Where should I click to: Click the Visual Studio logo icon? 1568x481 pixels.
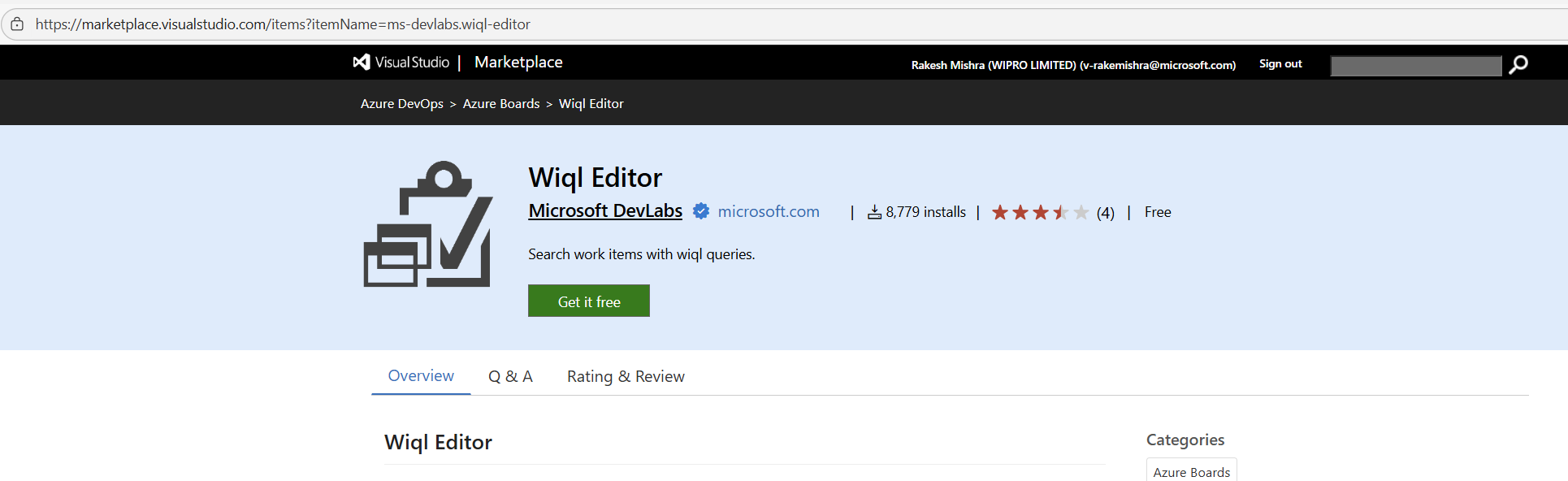pos(362,62)
